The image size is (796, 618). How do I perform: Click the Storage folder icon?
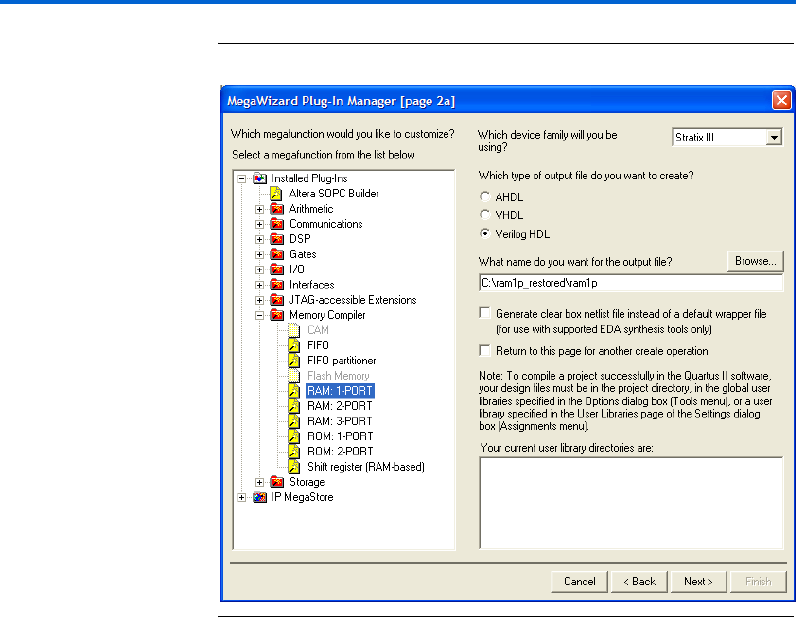pyautogui.click(x=277, y=482)
